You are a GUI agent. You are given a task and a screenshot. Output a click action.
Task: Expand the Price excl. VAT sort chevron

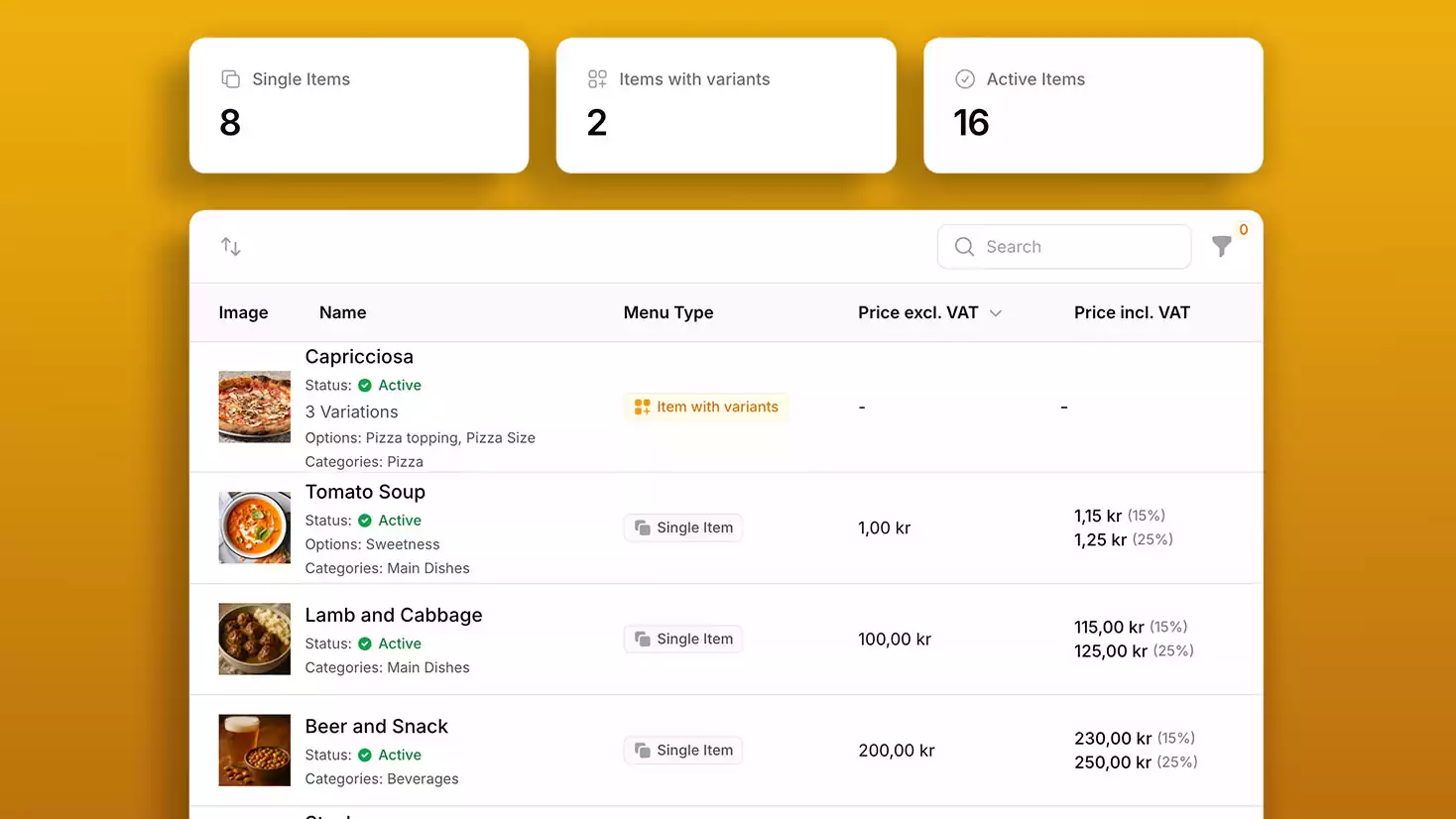click(x=996, y=313)
